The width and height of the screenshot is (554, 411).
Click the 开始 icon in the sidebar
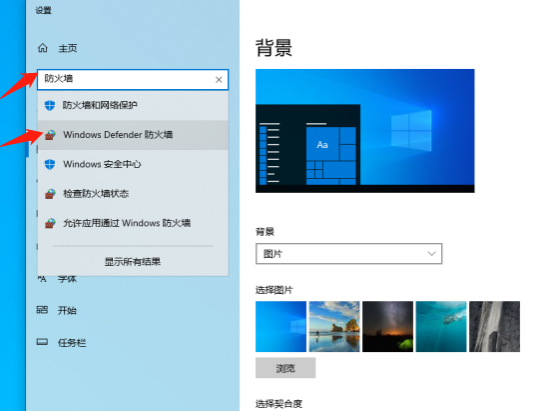point(42,310)
